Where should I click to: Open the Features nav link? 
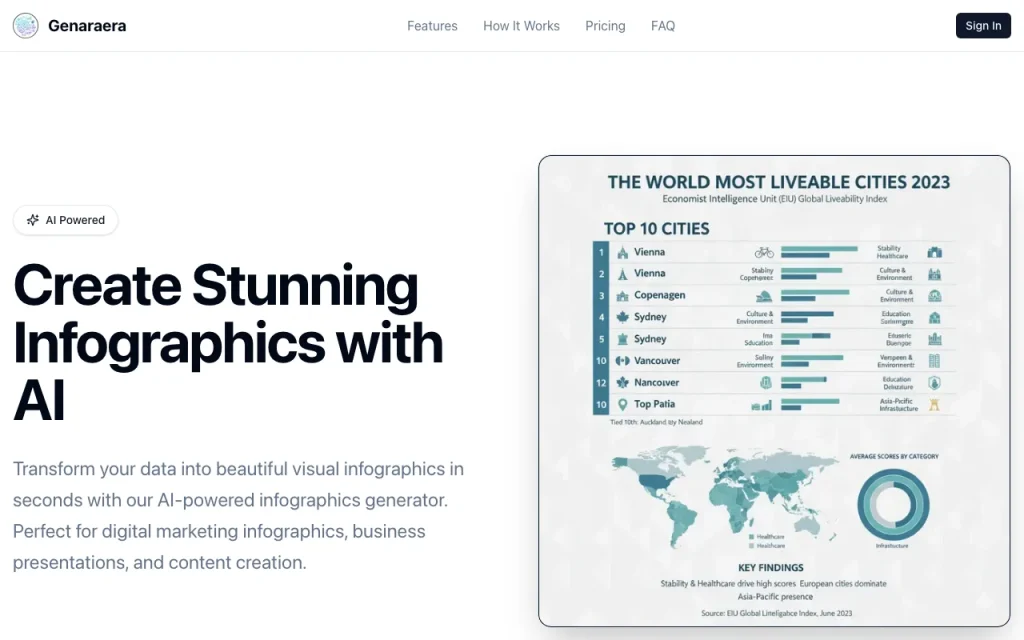pyautogui.click(x=432, y=25)
